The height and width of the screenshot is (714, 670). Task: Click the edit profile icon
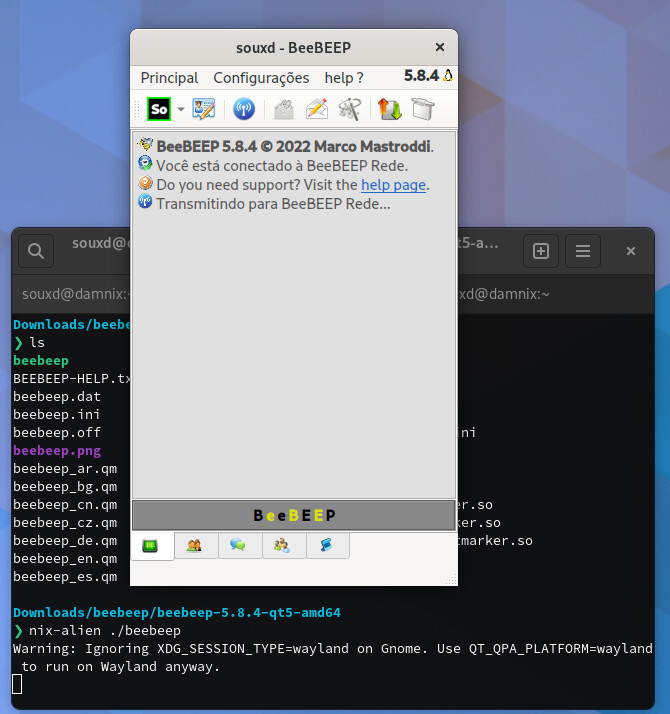click(204, 109)
